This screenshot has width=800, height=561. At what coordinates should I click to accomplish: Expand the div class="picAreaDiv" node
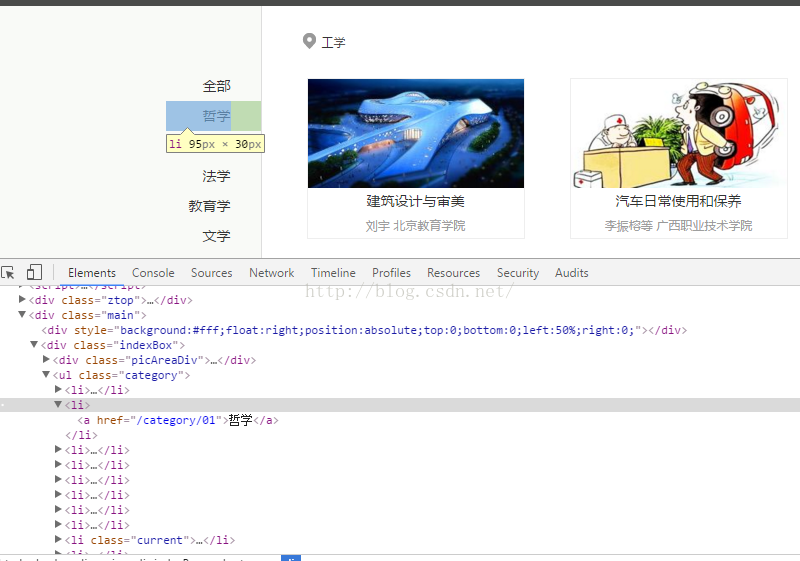click(46, 360)
